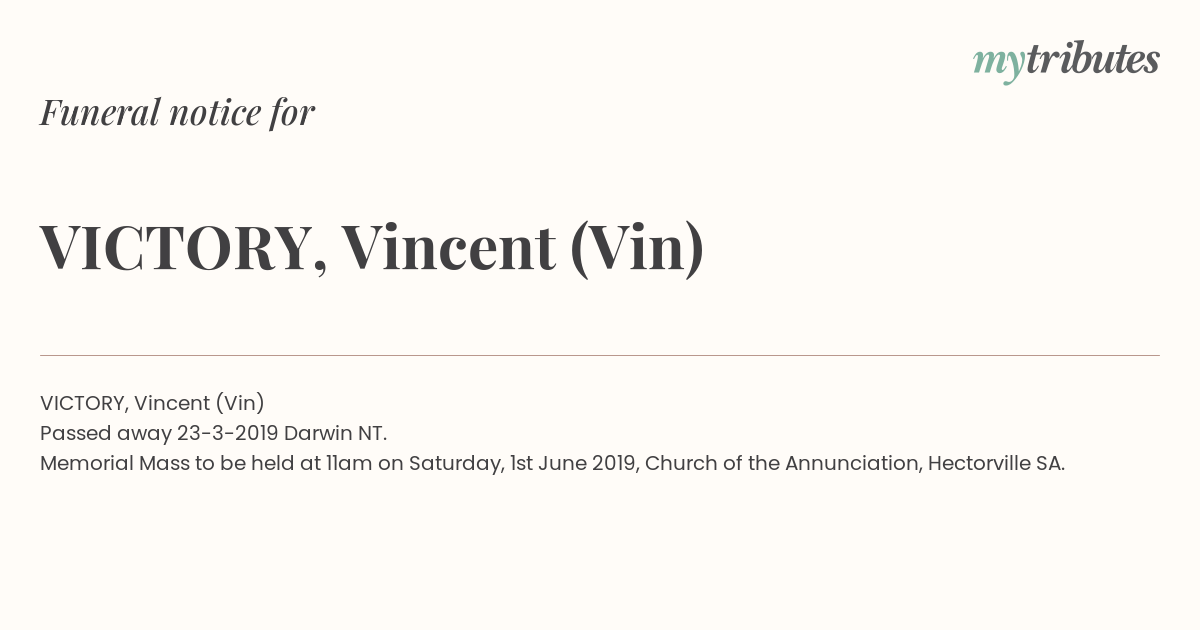Click the large "VICTORY, Vincent (Vin)" title

pos(372,248)
